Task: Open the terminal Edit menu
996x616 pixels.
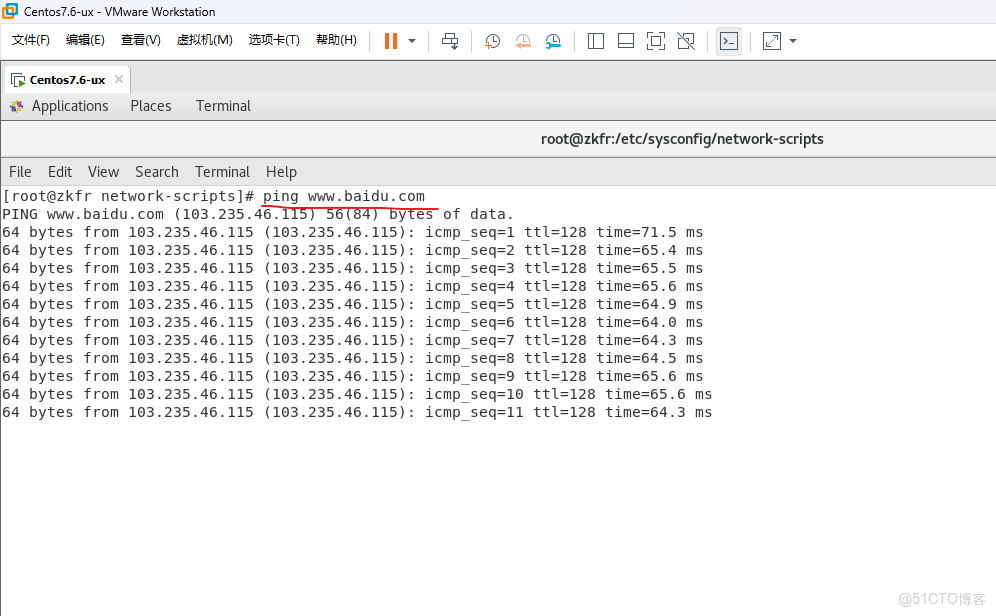Action: pos(60,172)
